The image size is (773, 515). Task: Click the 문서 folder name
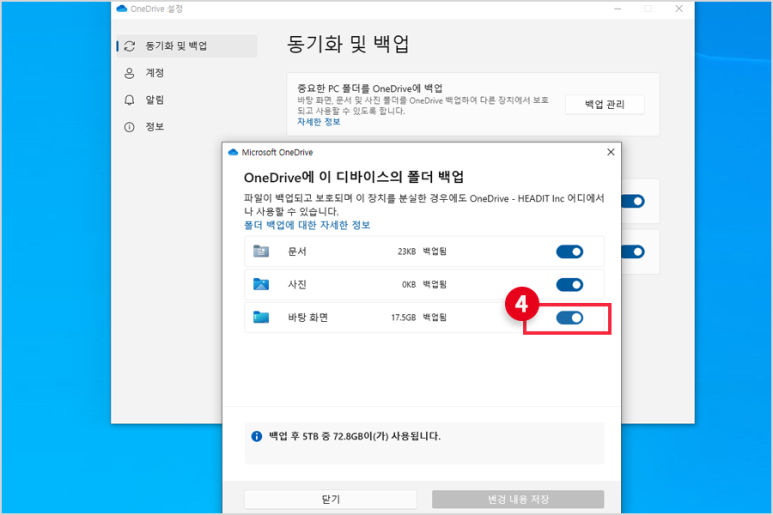click(x=297, y=251)
